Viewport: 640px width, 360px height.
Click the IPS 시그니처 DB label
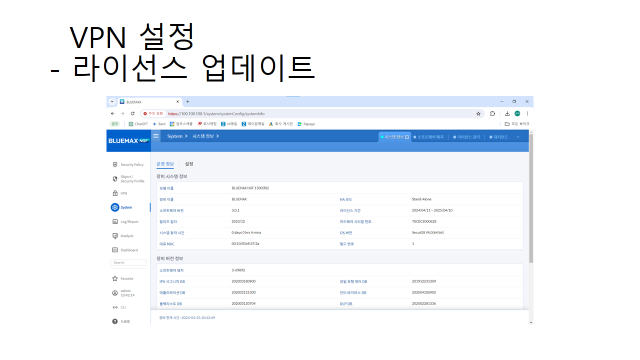click(x=172, y=282)
